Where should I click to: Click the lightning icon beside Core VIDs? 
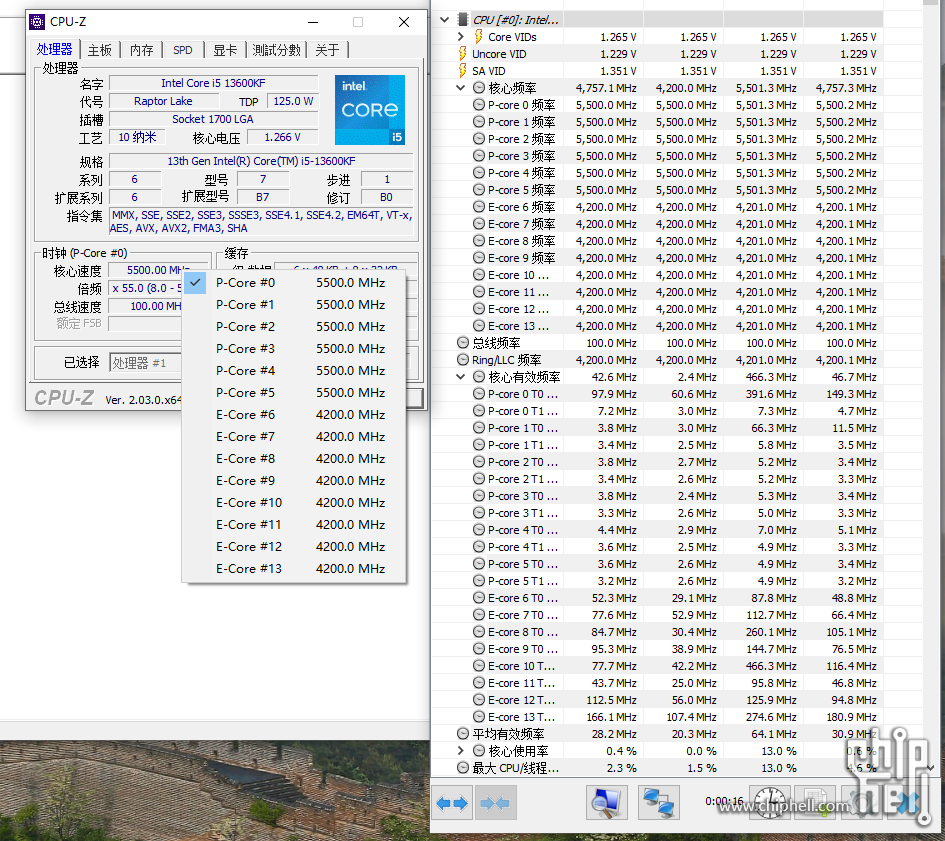(478, 37)
